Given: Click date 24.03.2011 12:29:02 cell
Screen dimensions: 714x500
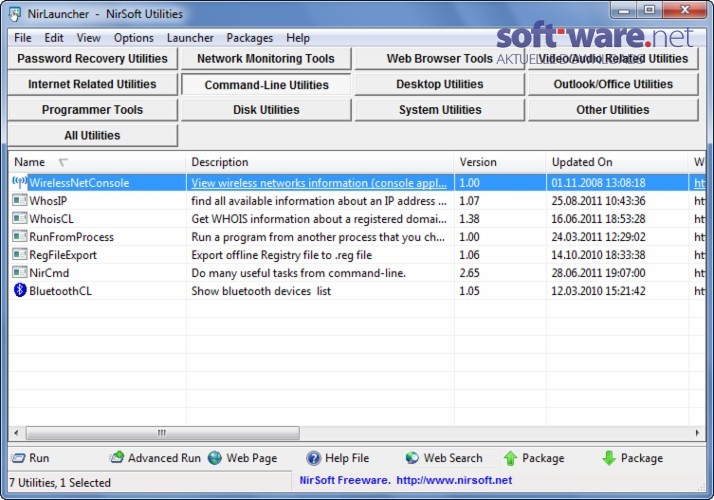Looking at the screenshot, I should (598, 237).
